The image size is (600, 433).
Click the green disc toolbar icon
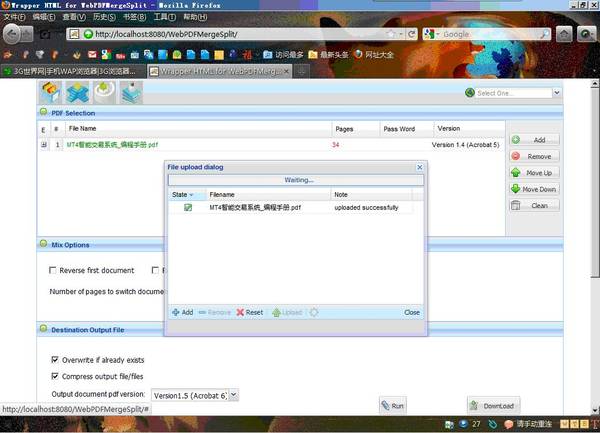[104, 92]
